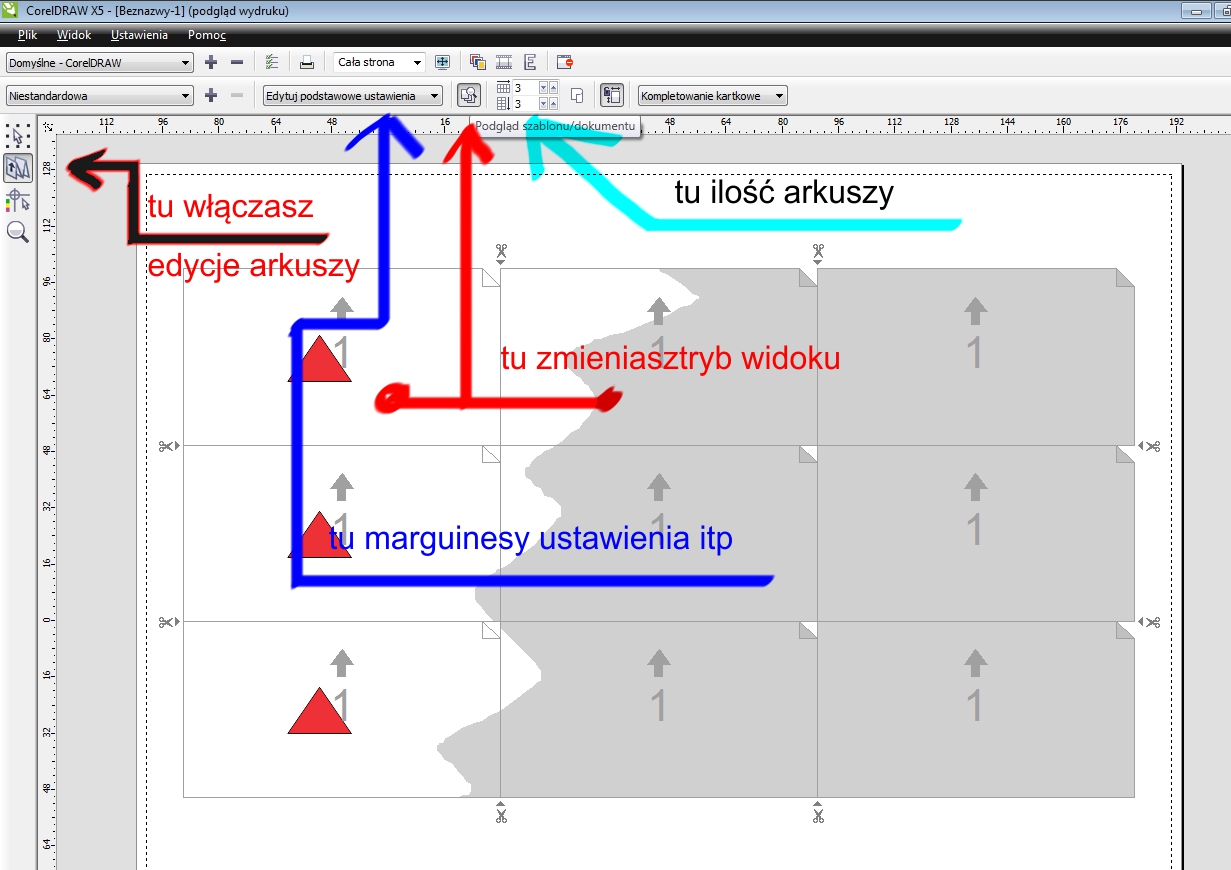Open the 'Domyślne - CorelDRAW' print style dropdown
Viewport: 1231px width, 870px height.
99,62
